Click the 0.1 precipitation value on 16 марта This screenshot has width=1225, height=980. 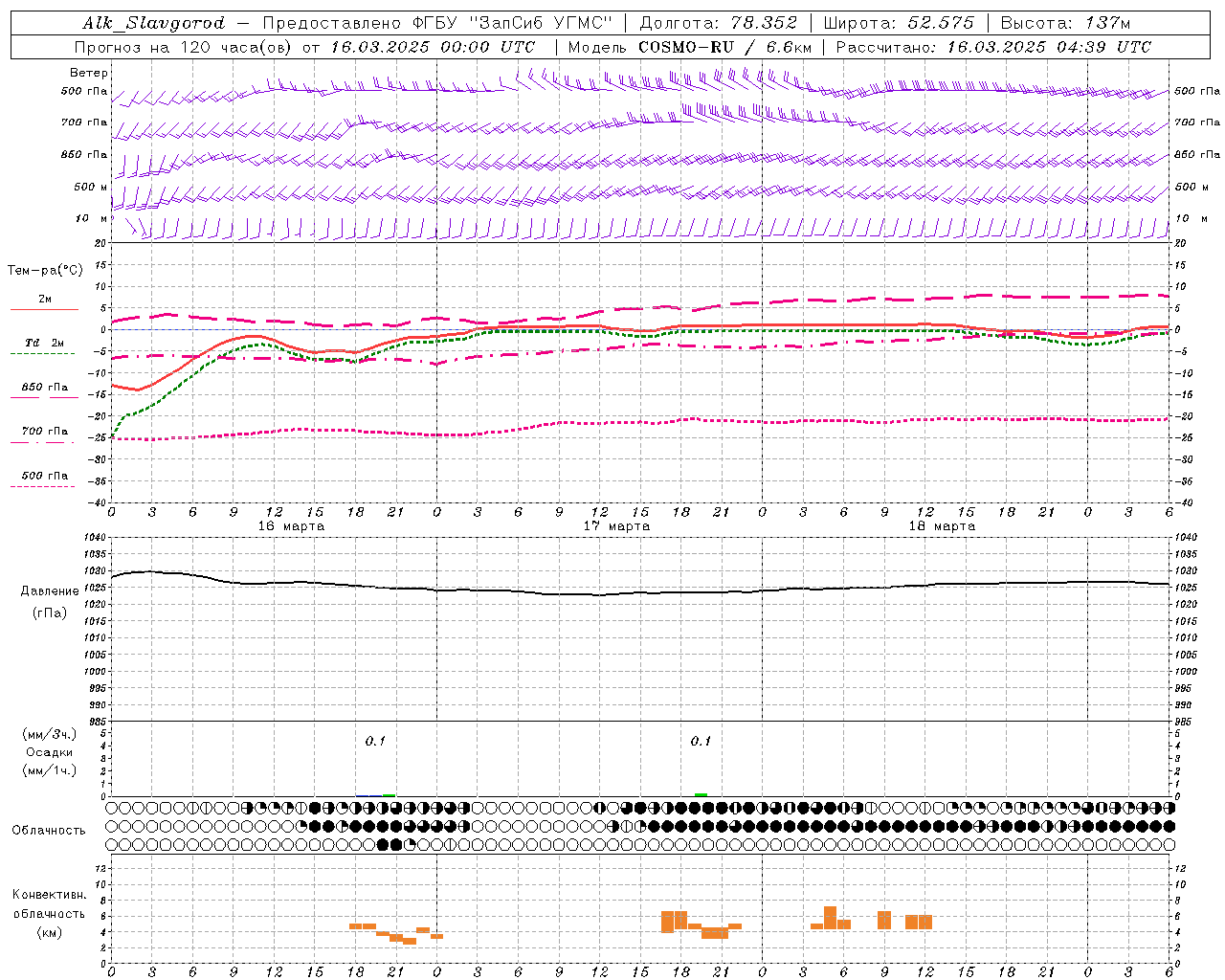375,741
